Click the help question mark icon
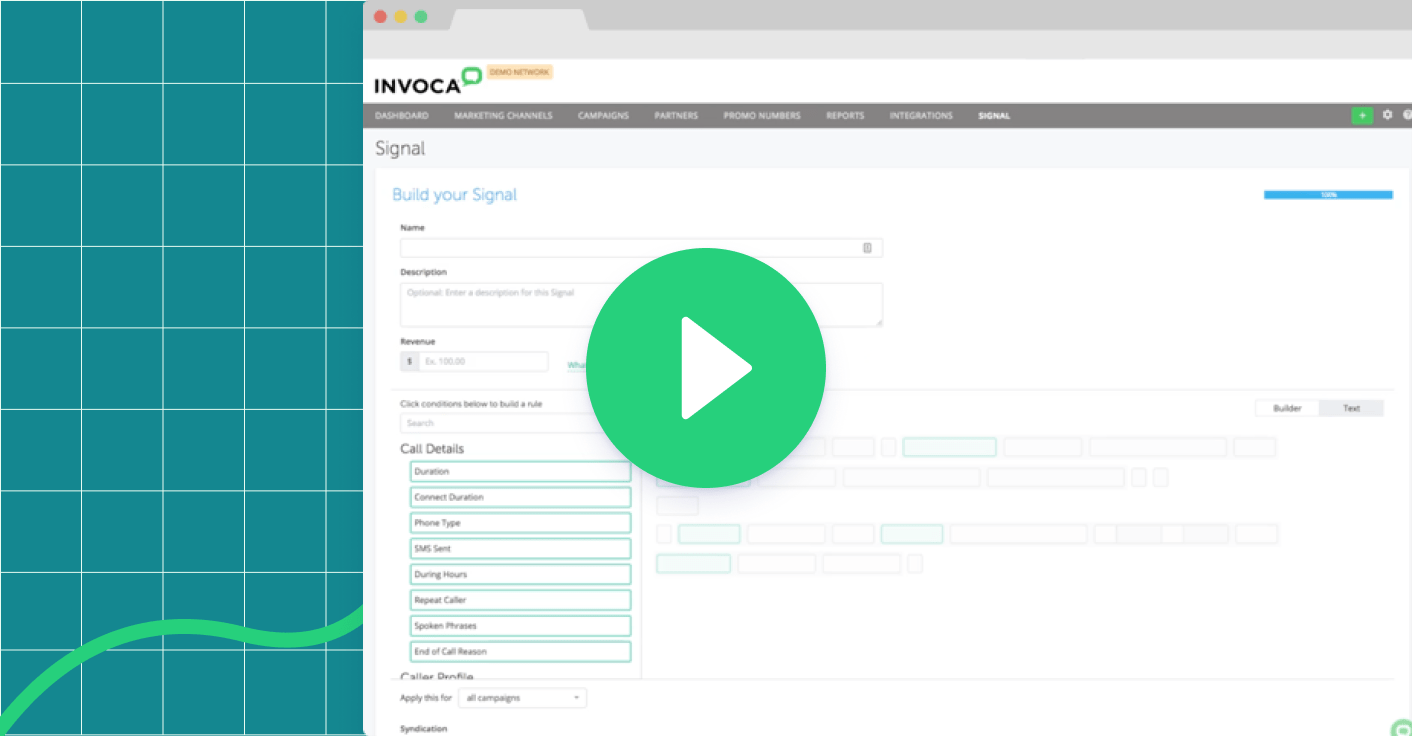Screen dimensions: 1412x736 (x=1406, y=115)
